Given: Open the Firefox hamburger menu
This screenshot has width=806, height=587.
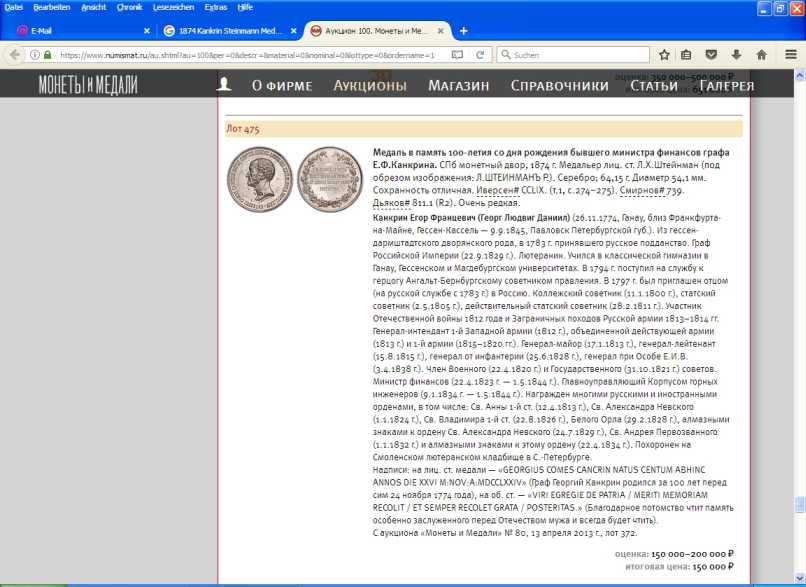Looking at the screenshot, I should 790,55.
